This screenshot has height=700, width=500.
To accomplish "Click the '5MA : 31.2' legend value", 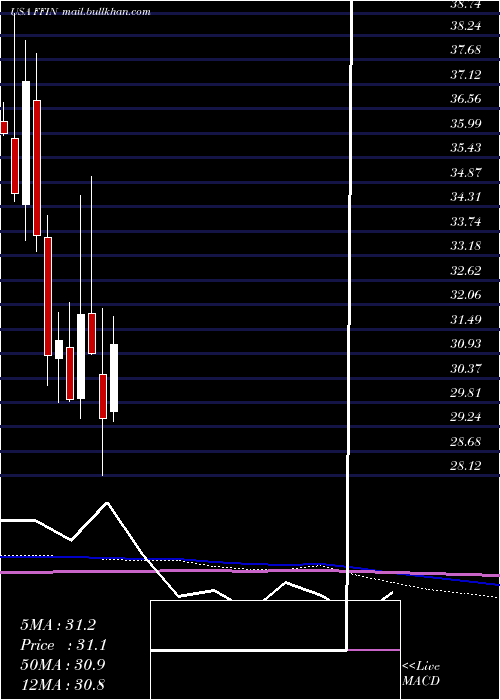I will click(x=58, y=625).
